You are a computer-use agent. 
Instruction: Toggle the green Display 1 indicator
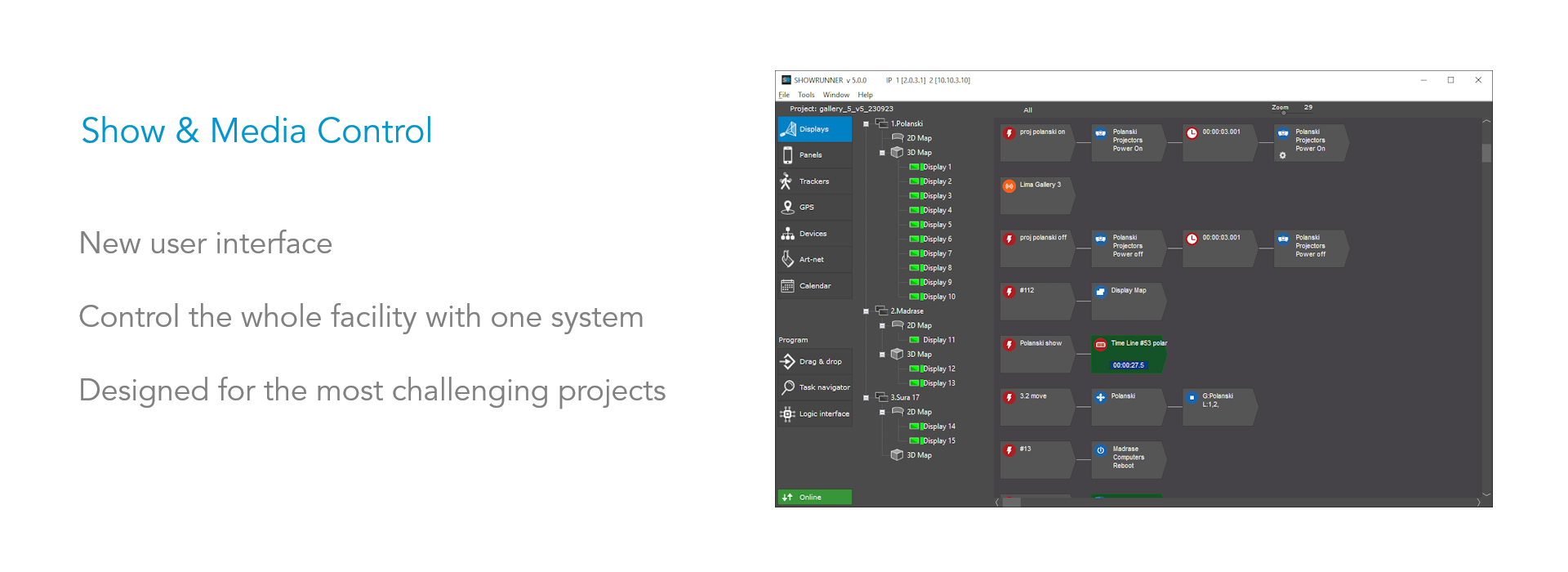coord(915,167)
